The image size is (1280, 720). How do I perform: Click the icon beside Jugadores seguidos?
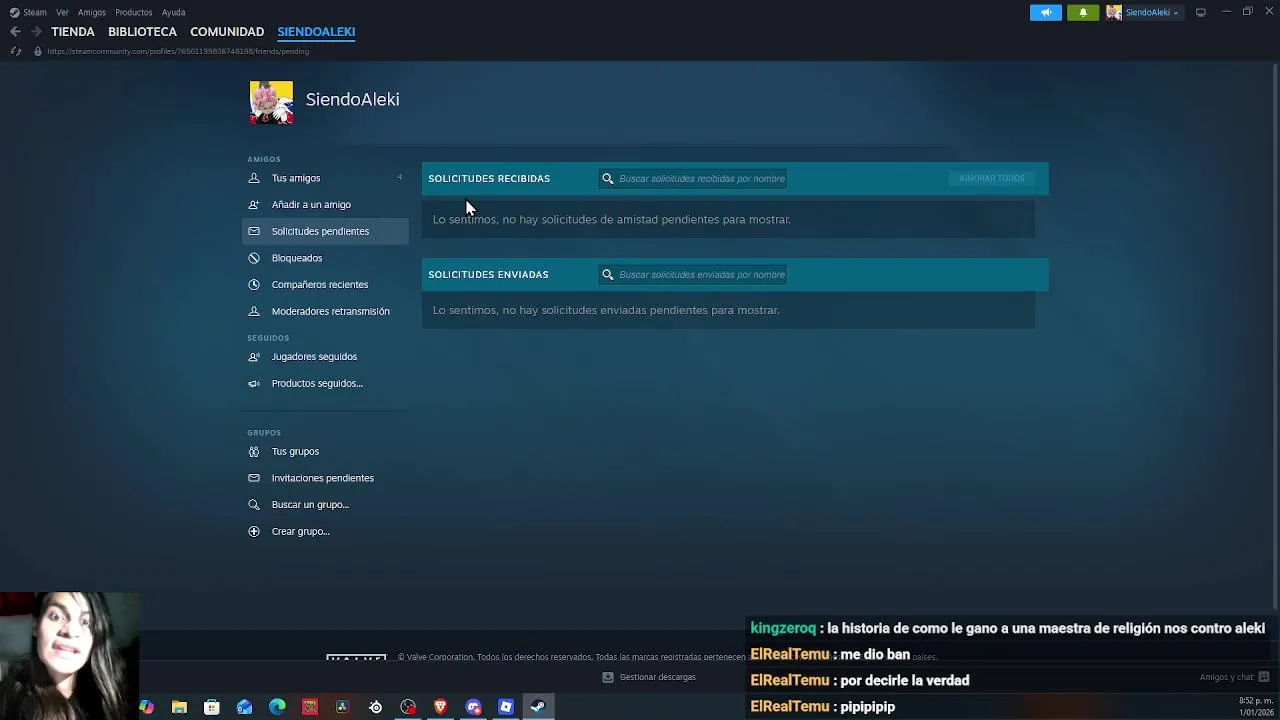(x=254, y=356)
